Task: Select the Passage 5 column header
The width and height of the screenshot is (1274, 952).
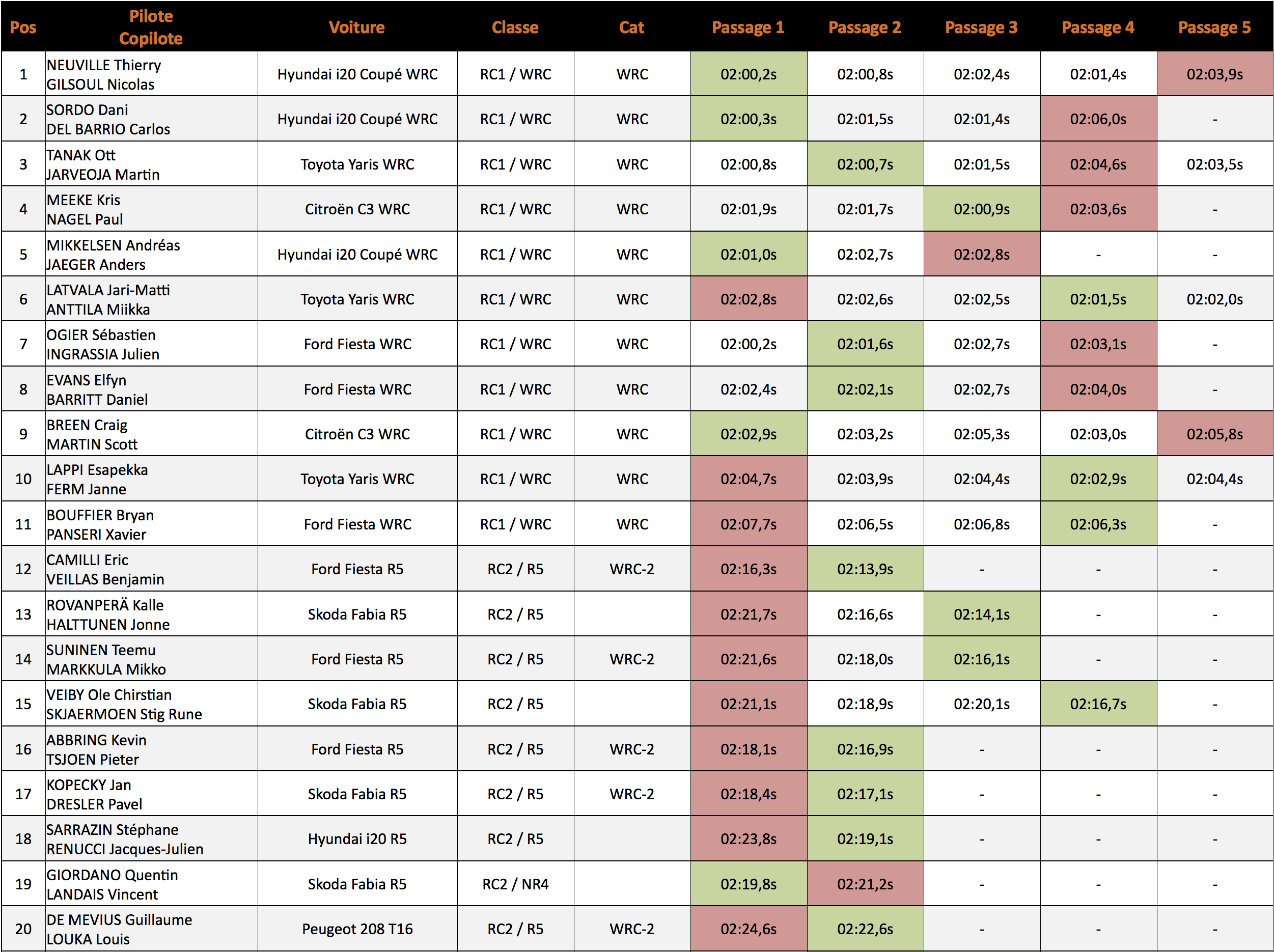Action: click(1214, 27)
